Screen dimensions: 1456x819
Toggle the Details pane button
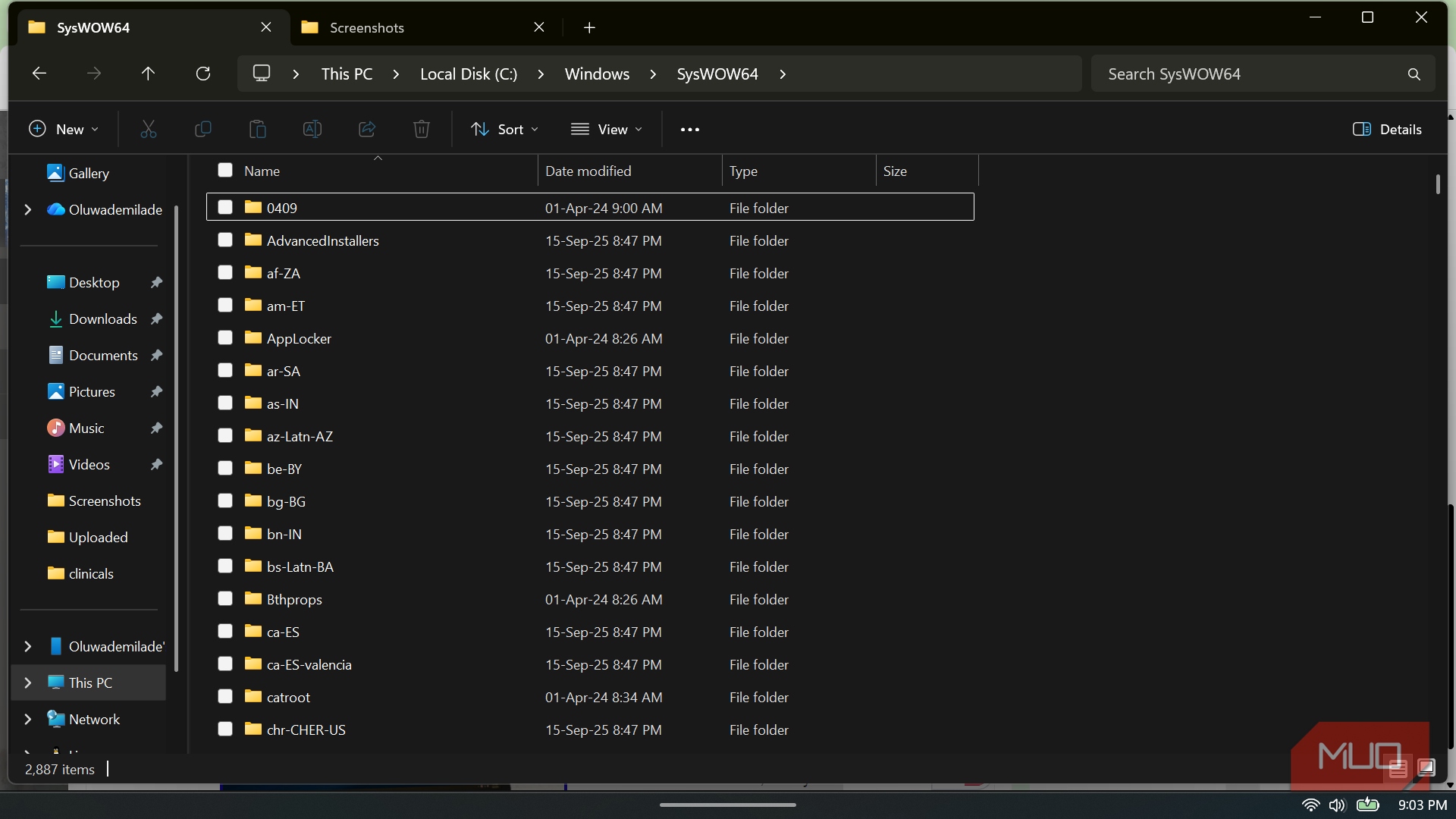1387,130
